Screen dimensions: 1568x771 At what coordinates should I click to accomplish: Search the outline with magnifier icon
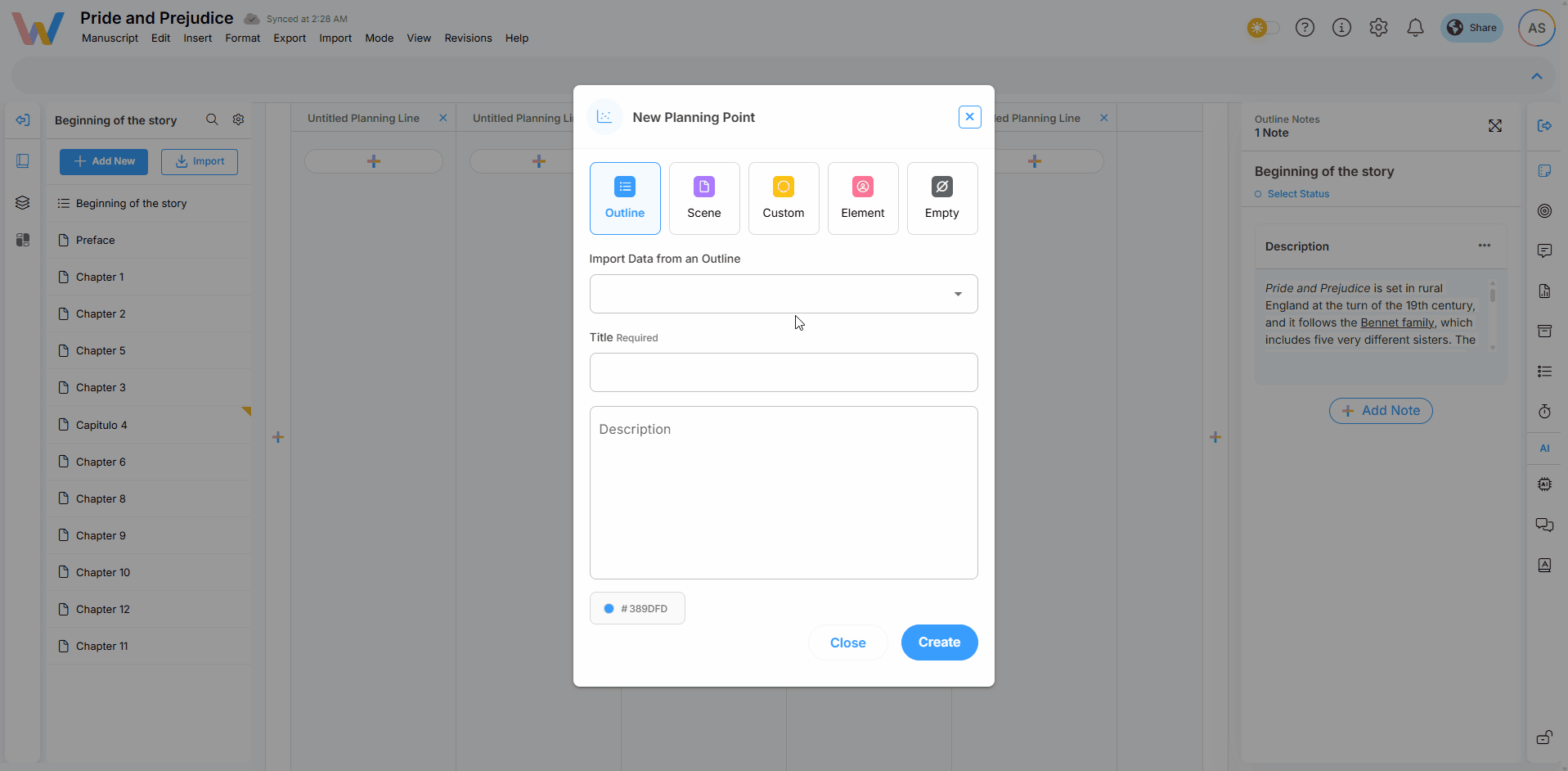click(x=212, y=119)
